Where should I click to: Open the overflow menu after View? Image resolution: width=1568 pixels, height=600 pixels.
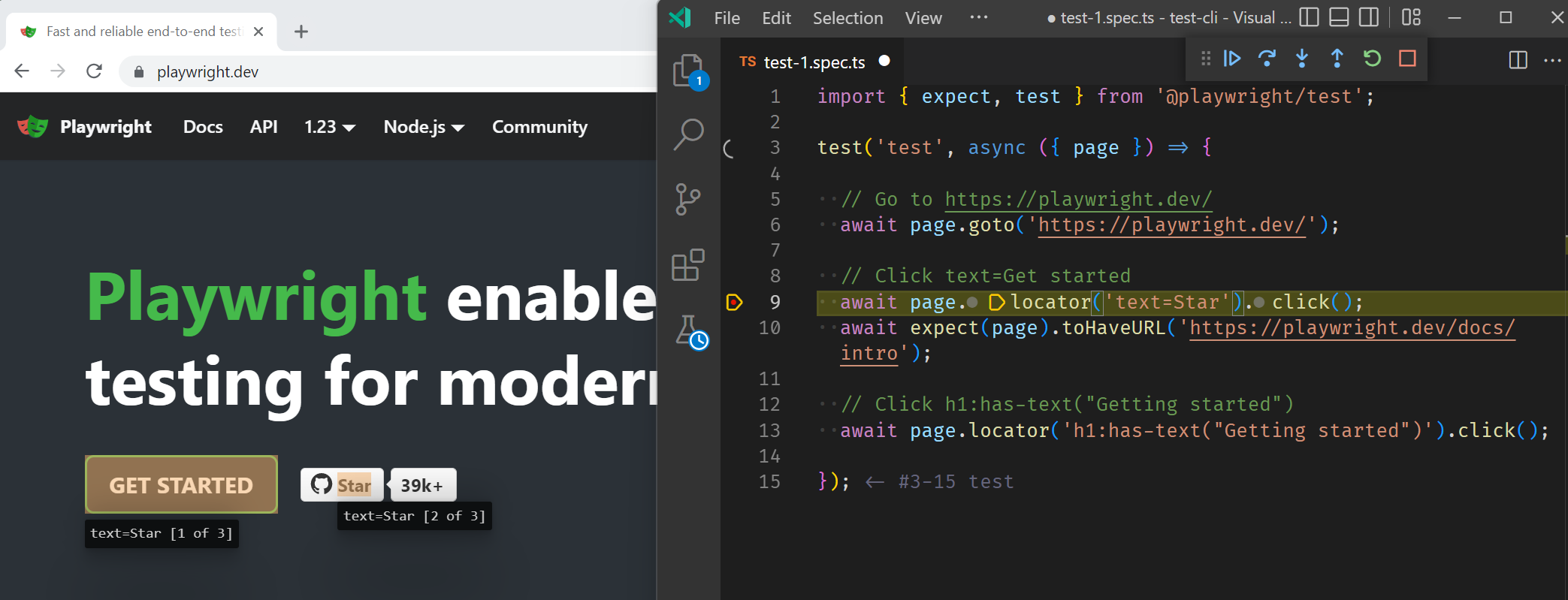pyautogui.click(x=979, y=17)
